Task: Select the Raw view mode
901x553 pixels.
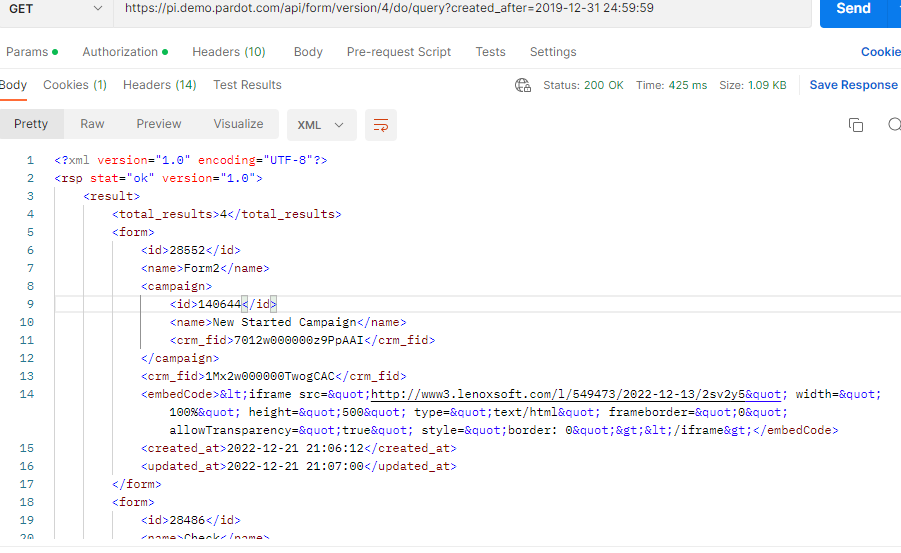Action: (92, 124)
